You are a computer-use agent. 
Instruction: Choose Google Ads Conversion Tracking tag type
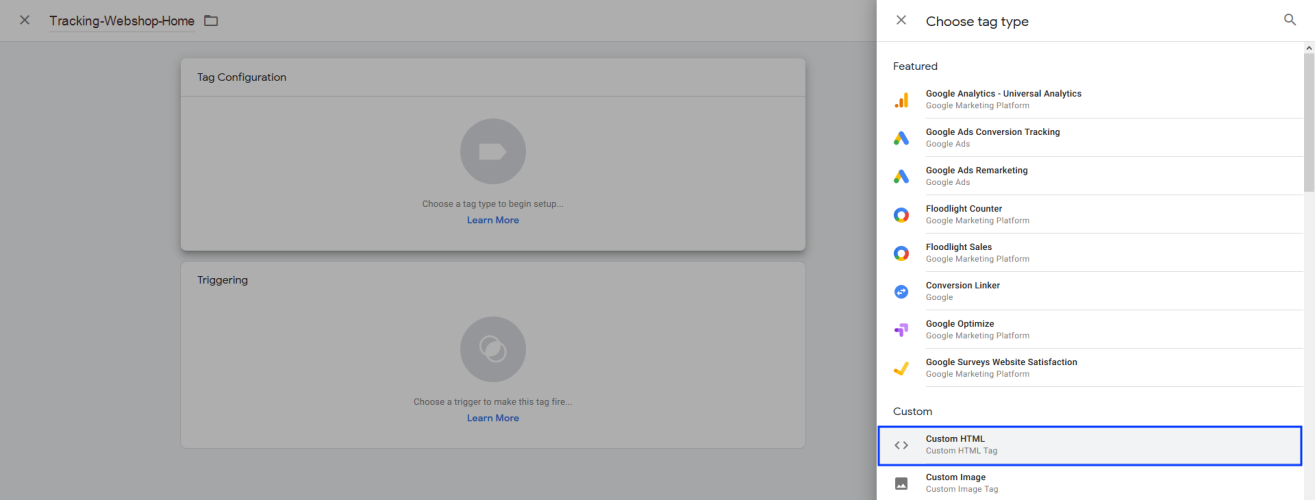tap(1090, 138)
